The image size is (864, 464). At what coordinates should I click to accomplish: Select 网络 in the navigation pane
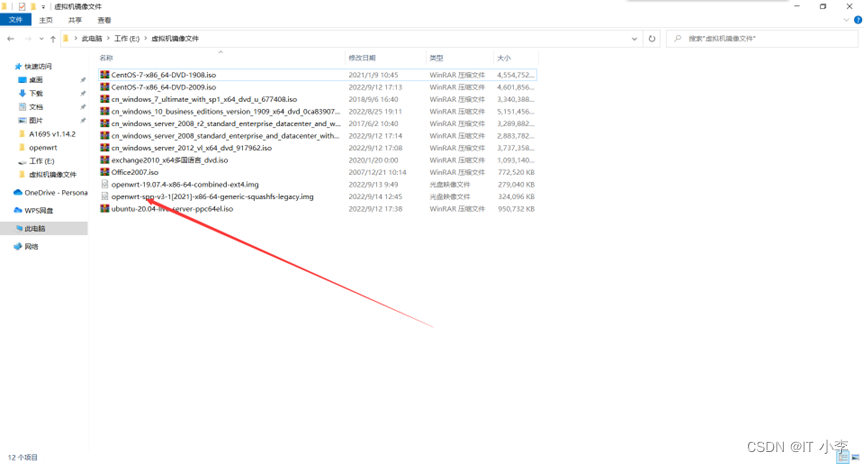point(31,246)
